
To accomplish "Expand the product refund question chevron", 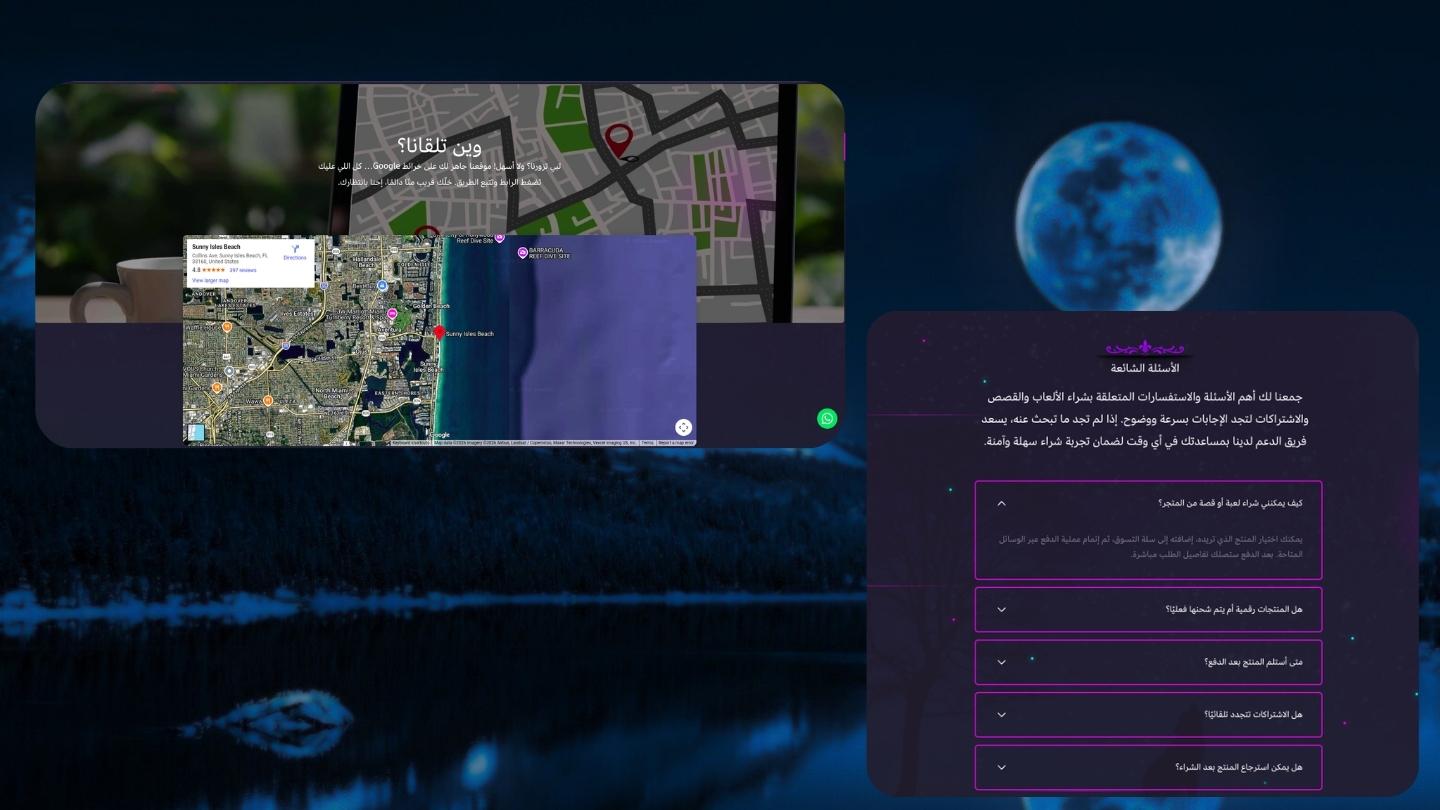I will 1001,767.
